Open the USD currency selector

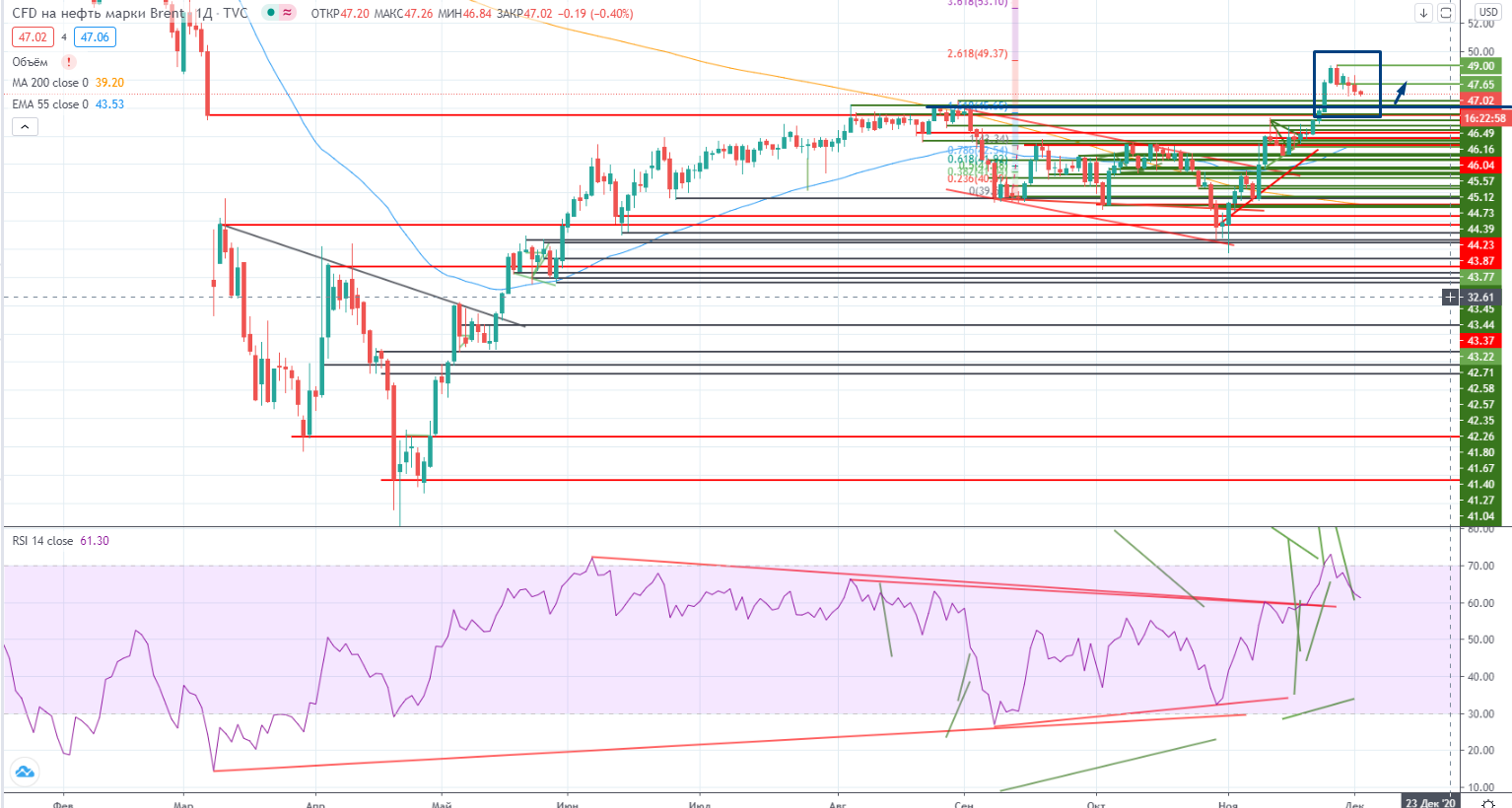(1487, 13)
